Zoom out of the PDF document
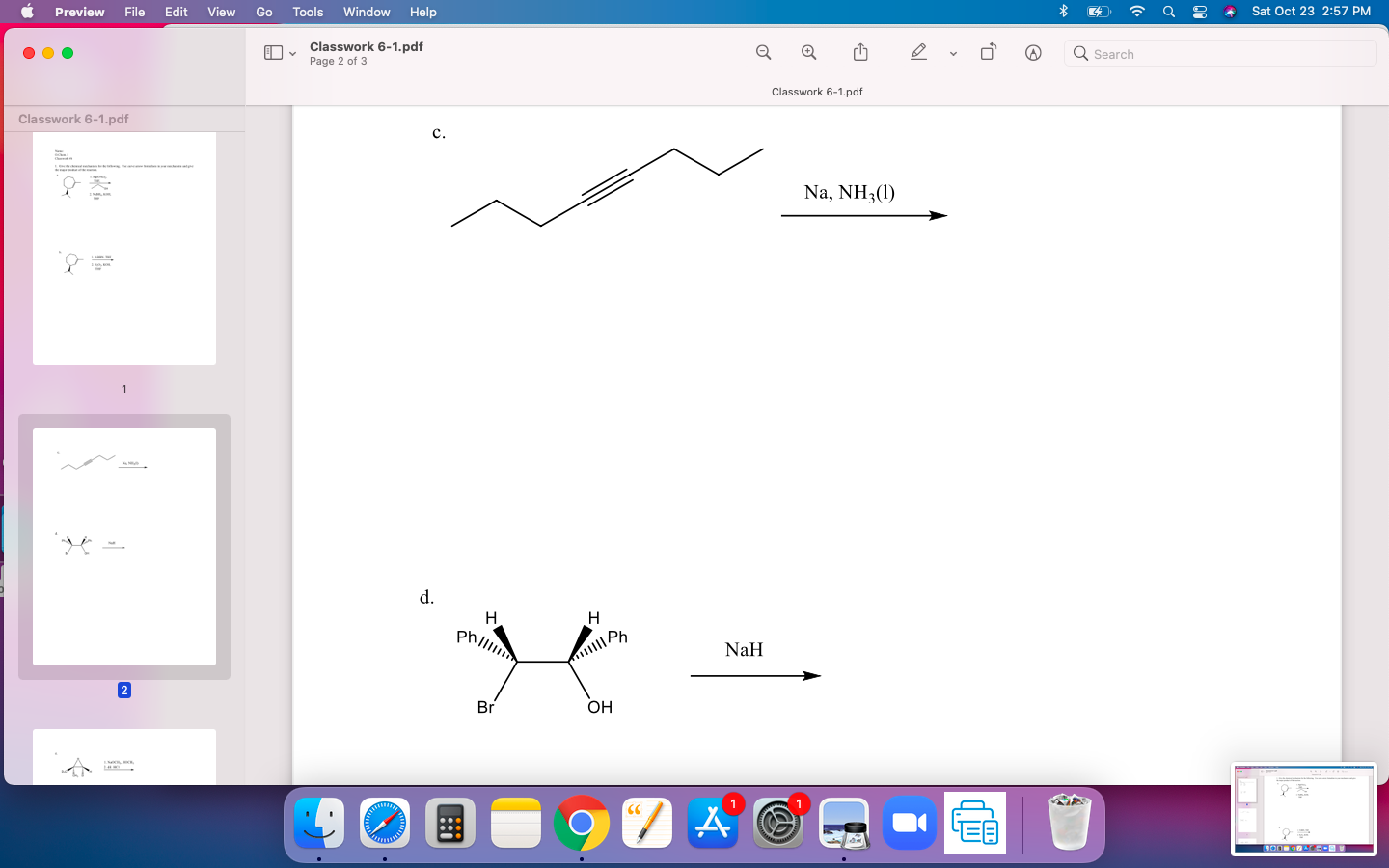This screenshot has width=1389, height=868. point(763,53)
